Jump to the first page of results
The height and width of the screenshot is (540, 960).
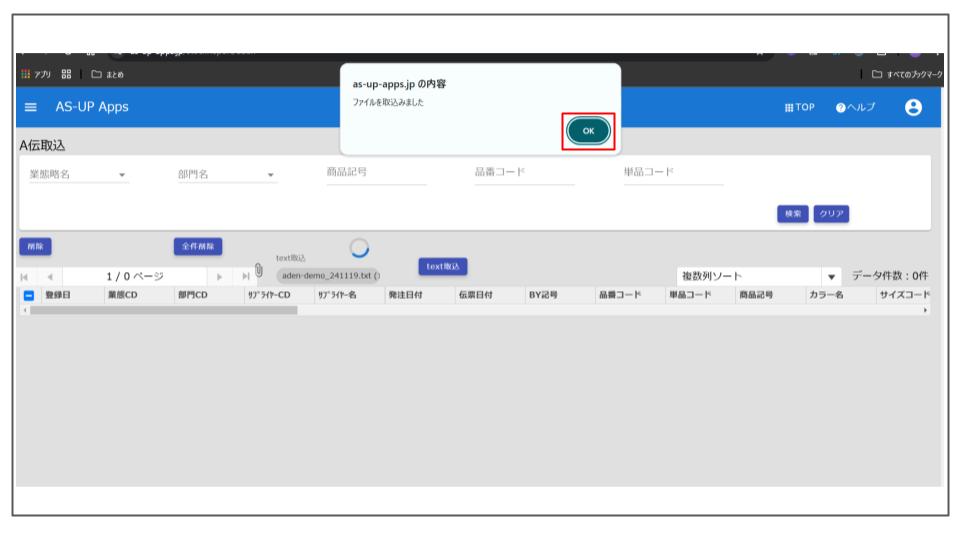25,275
